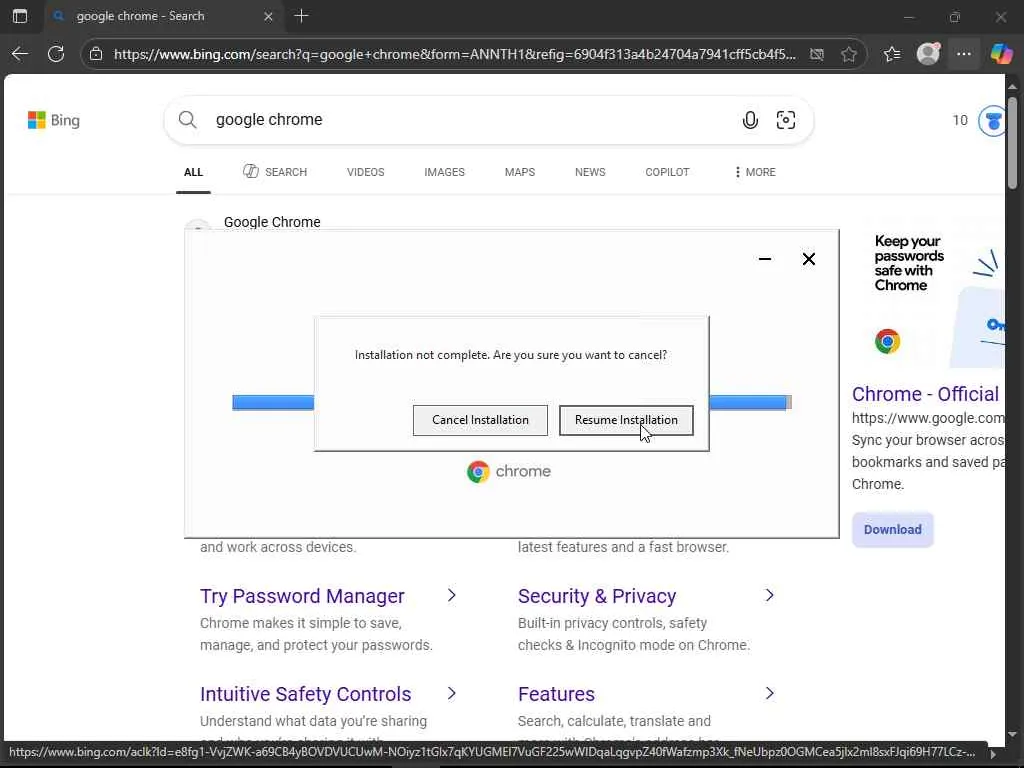The width and height of the screenshot is (1024, 768).
Task: Go to Bing home logo
Action: pyautogui.click(x=54, y=120)
